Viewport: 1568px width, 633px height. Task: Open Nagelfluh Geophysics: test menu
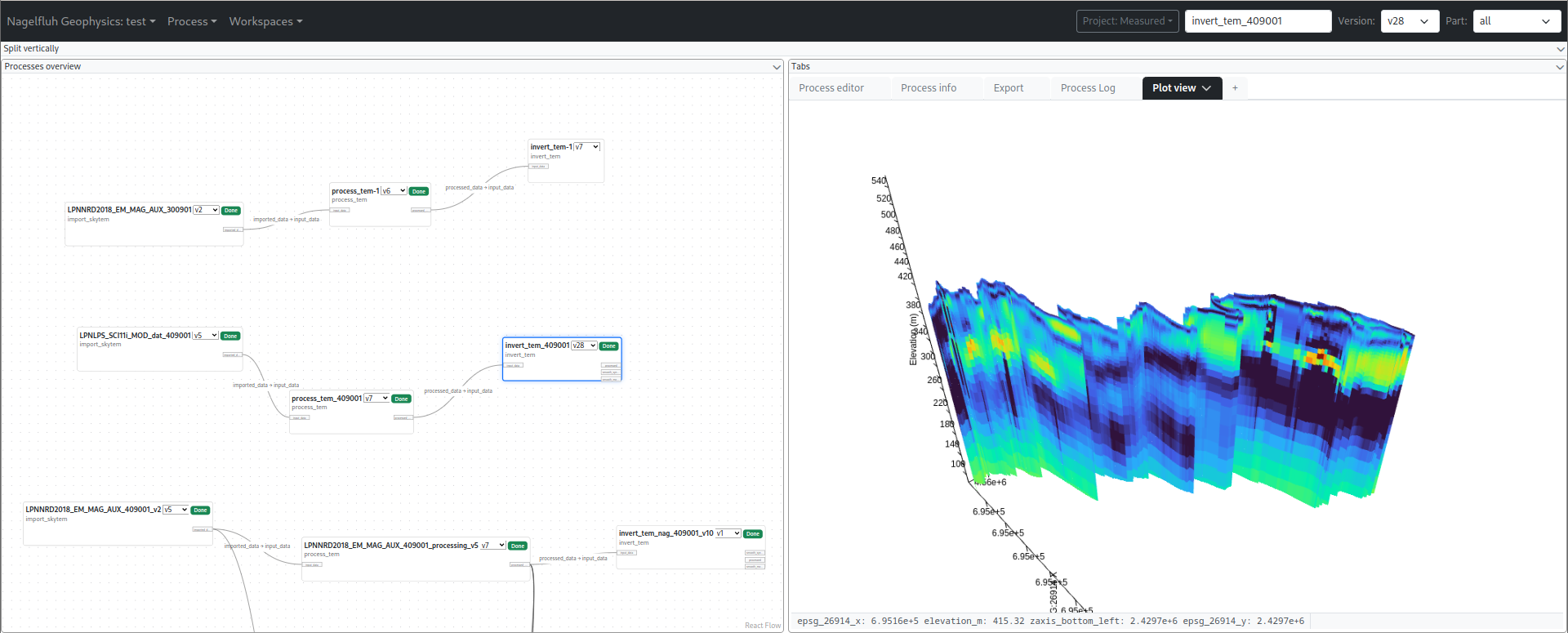[x=81, y=21]
